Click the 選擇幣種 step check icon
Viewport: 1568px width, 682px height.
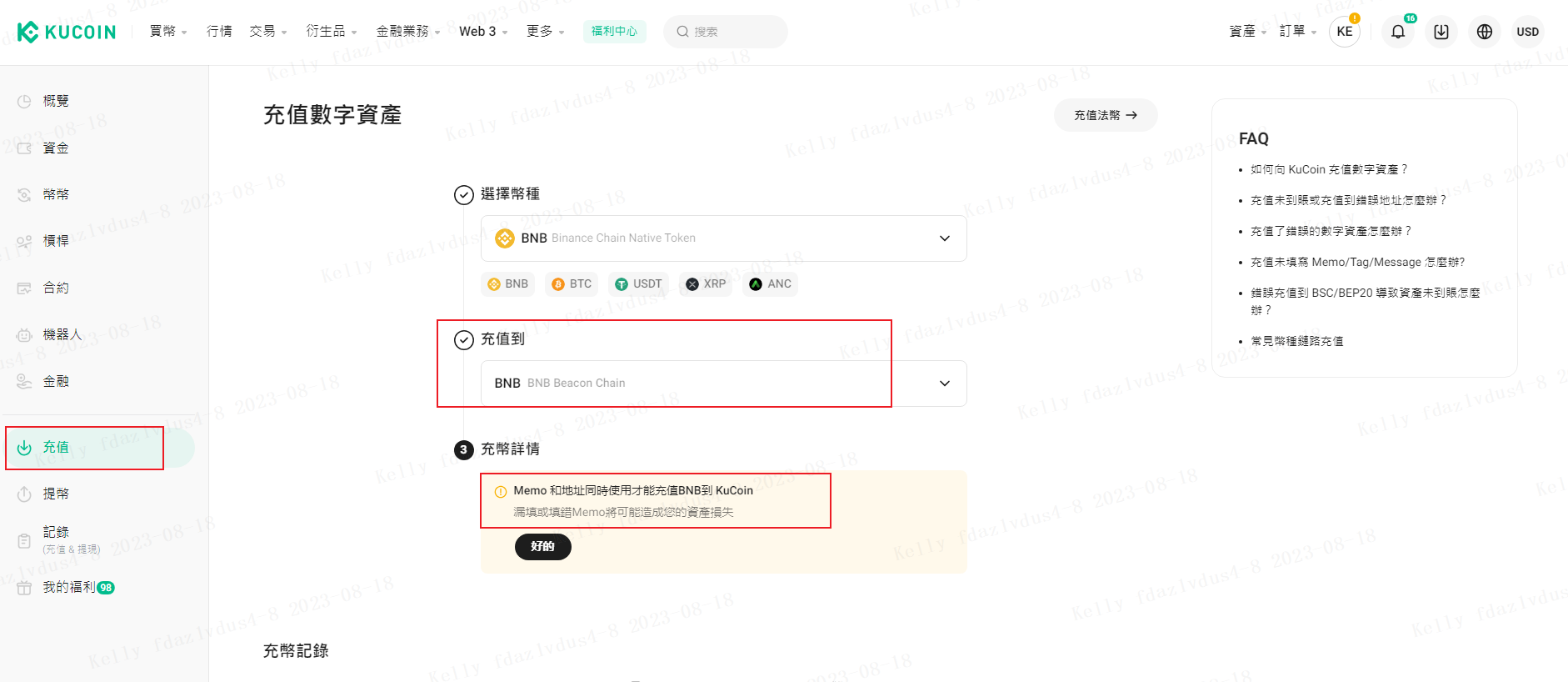coord(464,195)
